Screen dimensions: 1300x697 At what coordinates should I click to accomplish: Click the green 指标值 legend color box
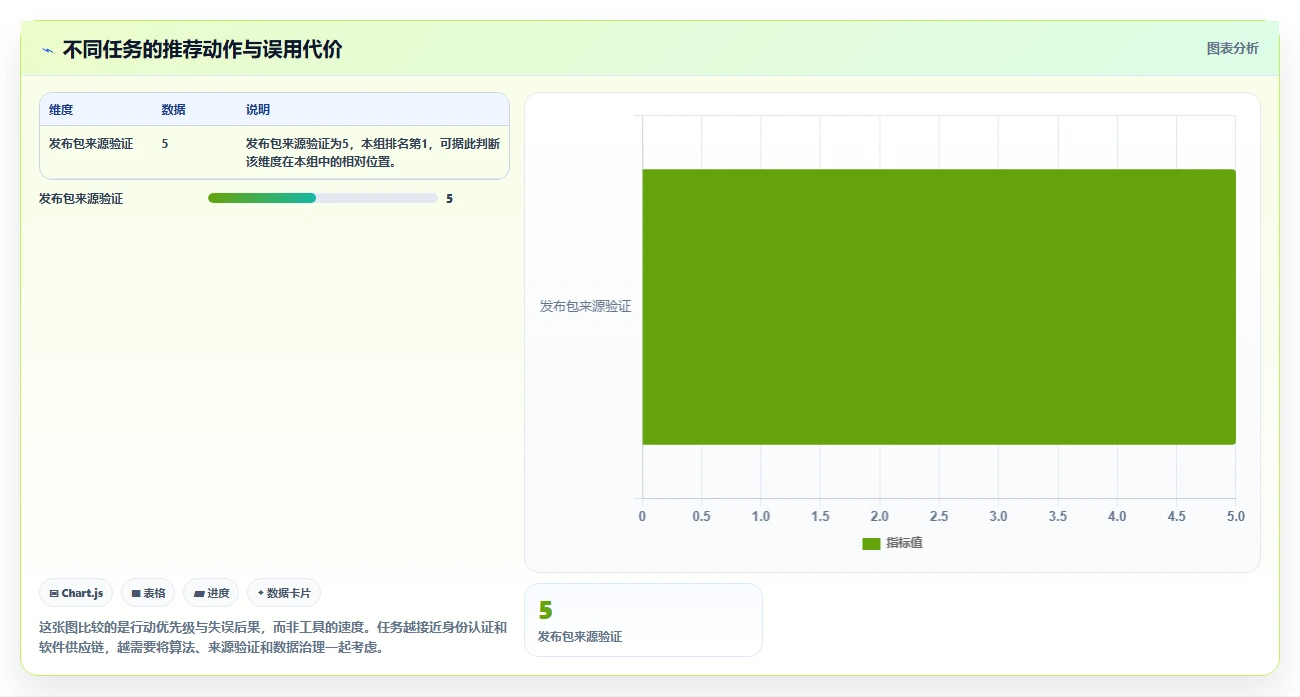[x=871, y=543]
